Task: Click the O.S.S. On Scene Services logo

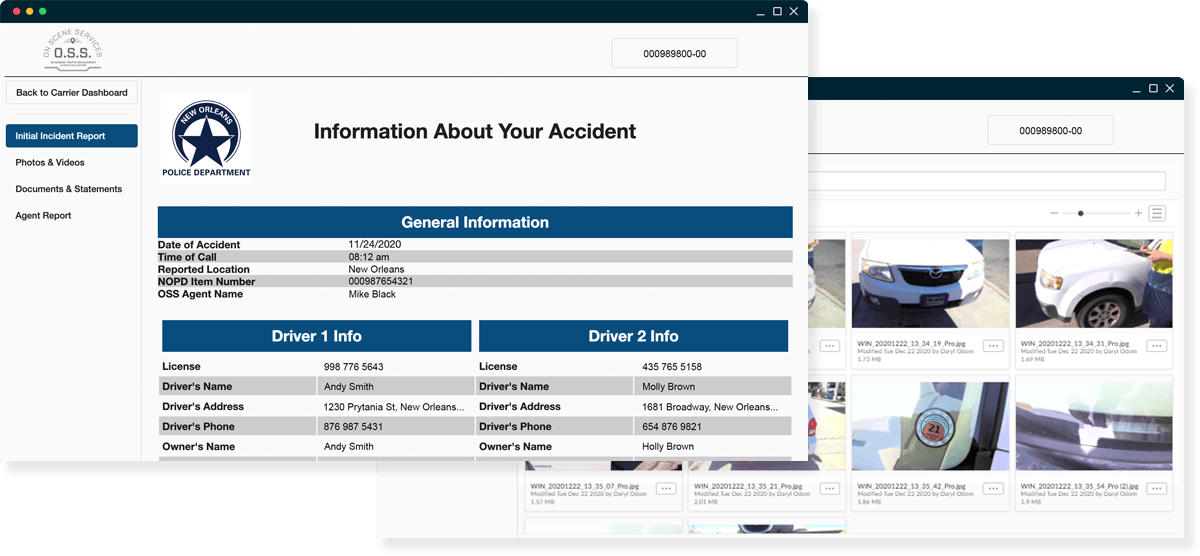Action: (x=73, y=49)
